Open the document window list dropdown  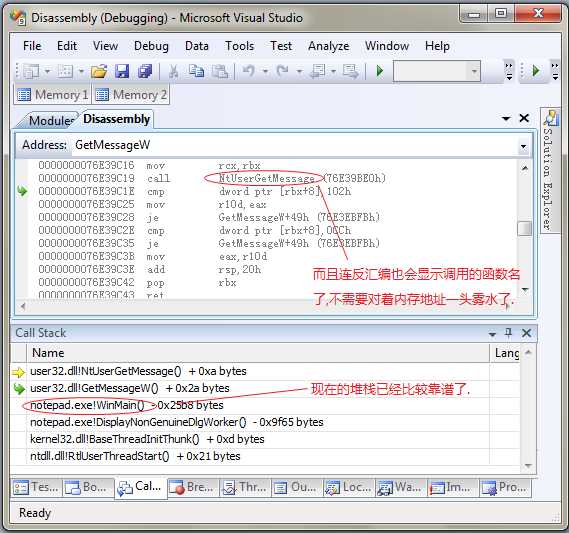pyautogui.click(x=506, y=118)
